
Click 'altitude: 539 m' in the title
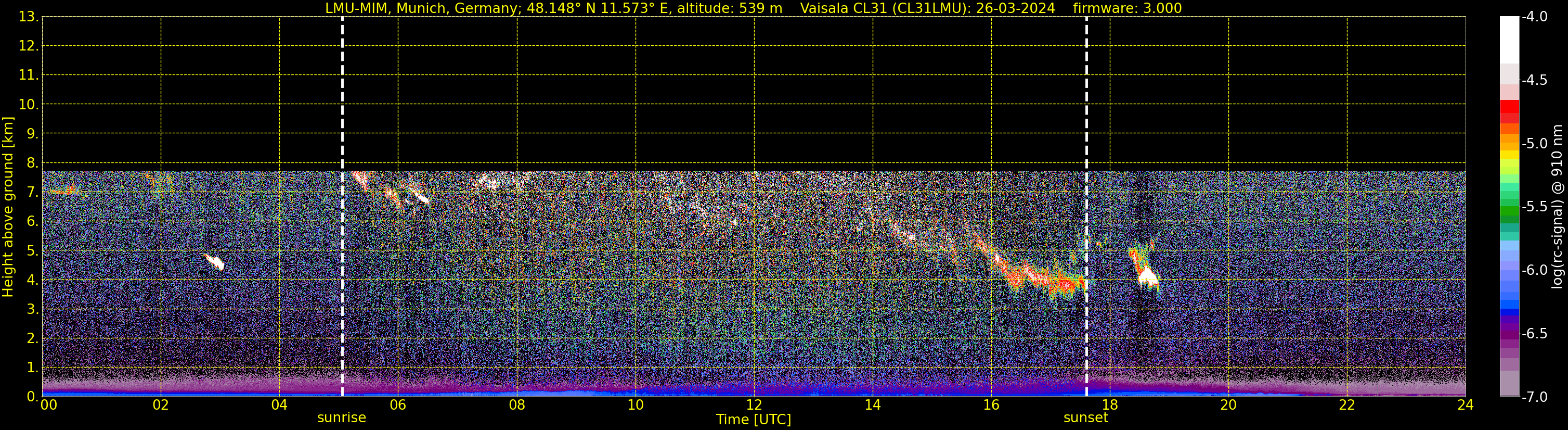pos(730,8)
